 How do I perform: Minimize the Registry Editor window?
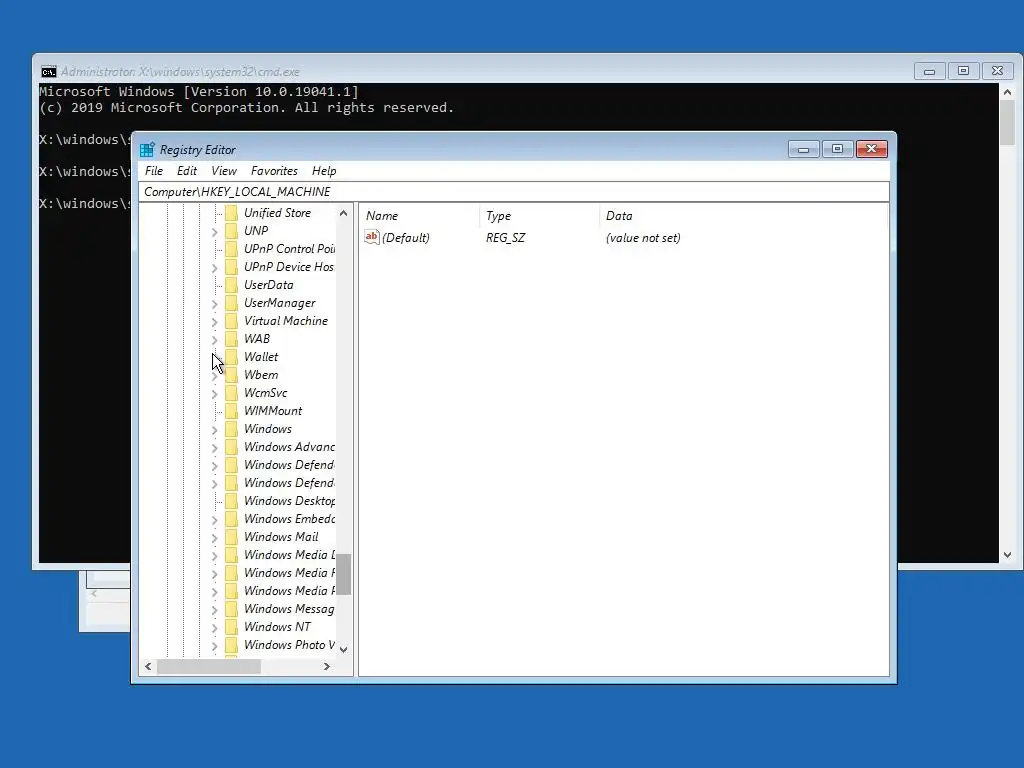pos(803,150)
